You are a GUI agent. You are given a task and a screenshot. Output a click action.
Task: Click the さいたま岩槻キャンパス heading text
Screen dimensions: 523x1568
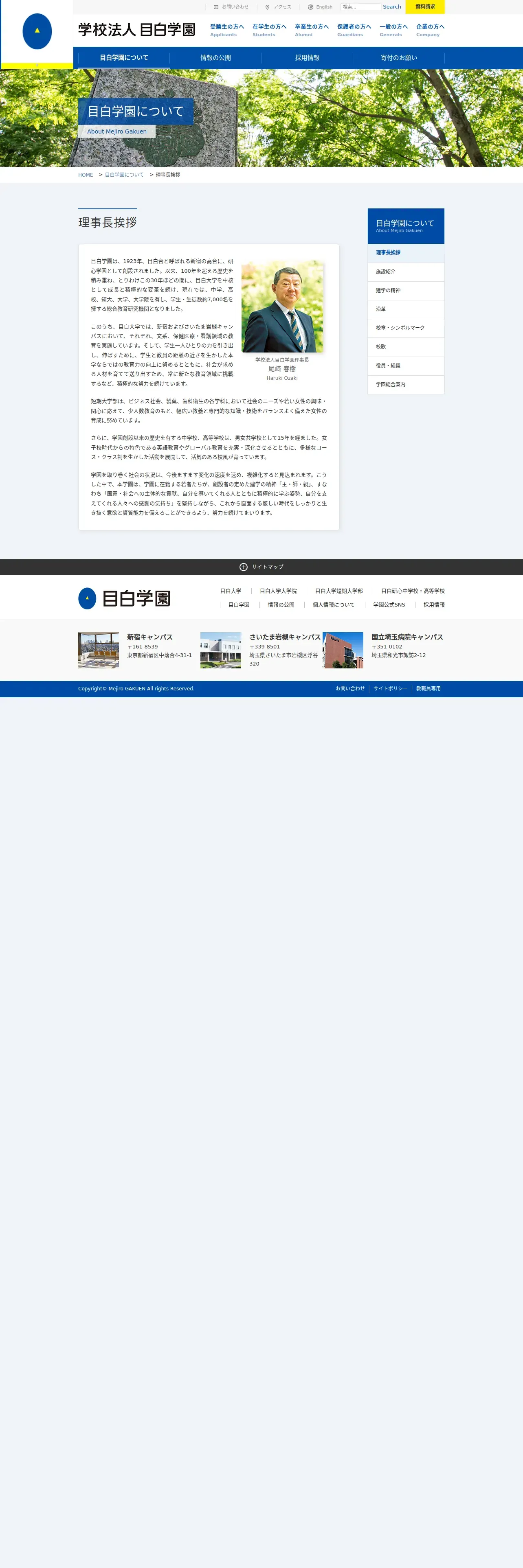(x=285, y=637)
